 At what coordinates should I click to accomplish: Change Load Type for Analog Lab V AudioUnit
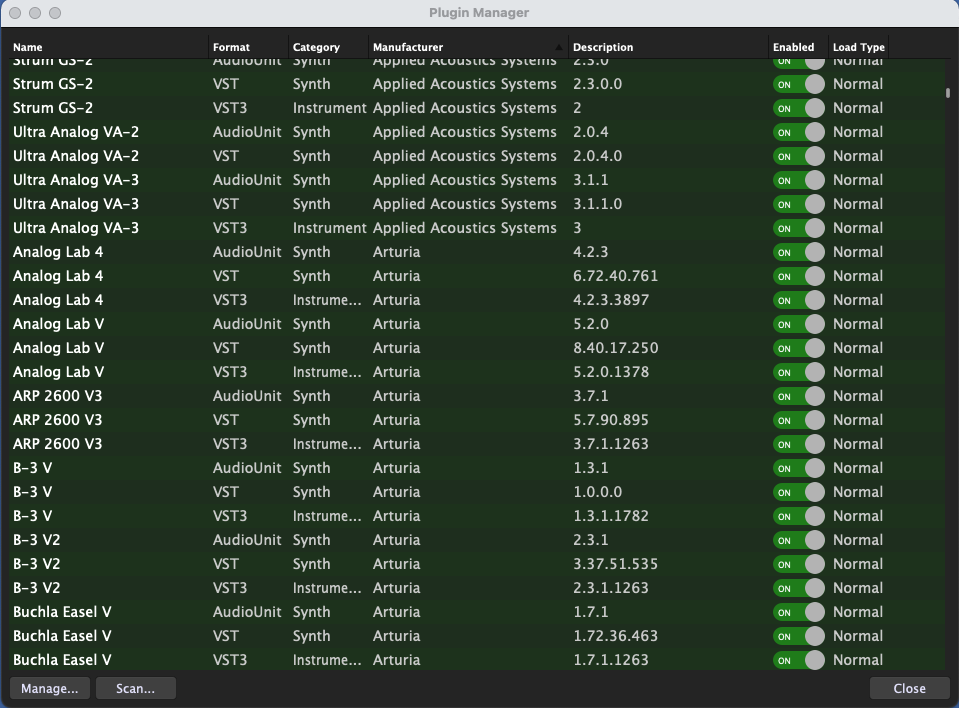point(857,324)
